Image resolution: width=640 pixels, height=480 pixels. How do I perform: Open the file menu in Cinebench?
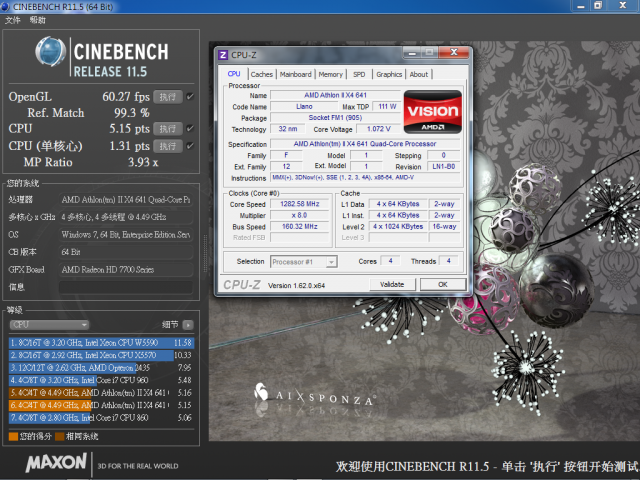(x=13, y=20)
